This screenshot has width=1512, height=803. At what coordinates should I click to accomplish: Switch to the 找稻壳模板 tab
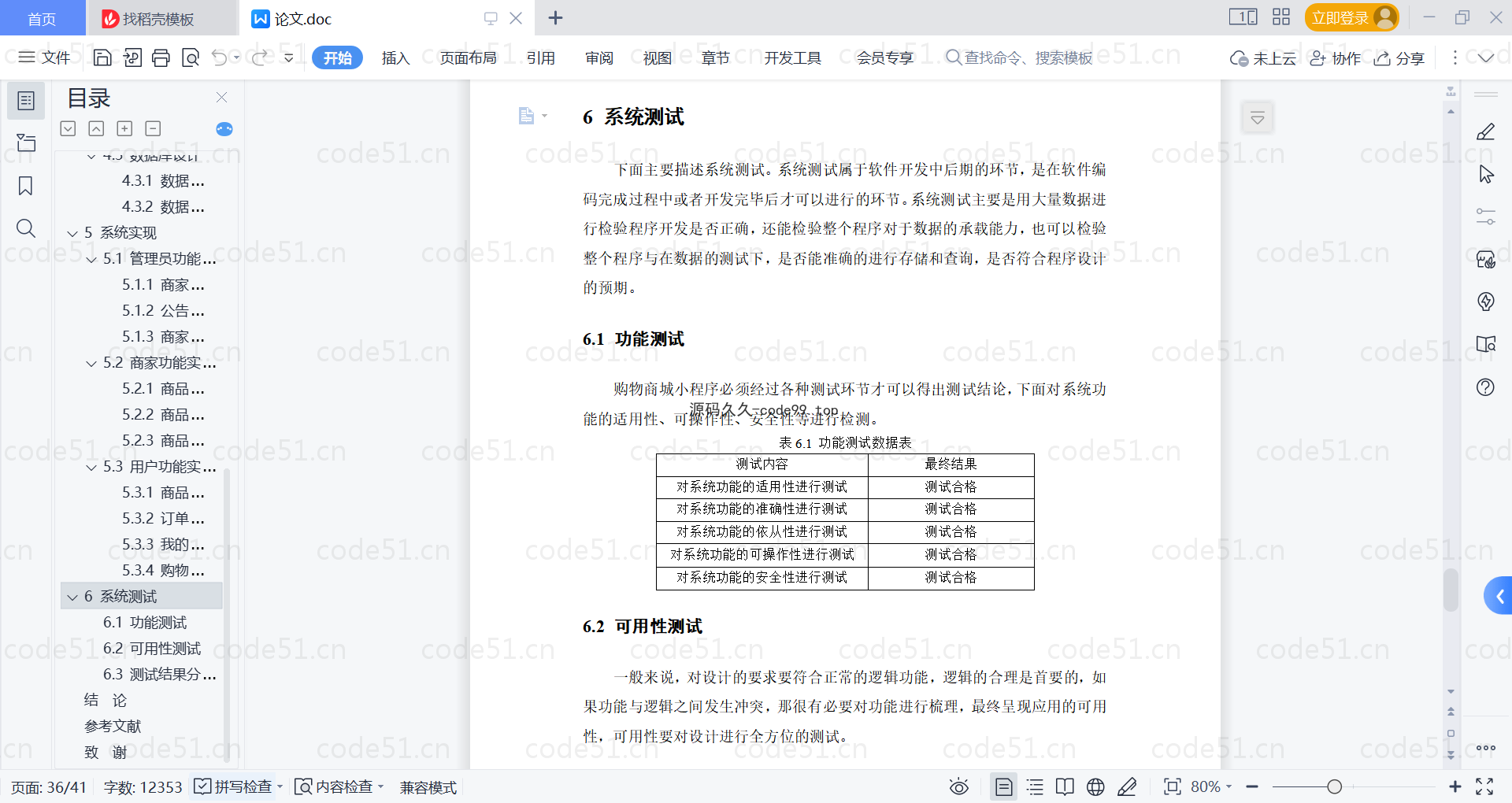[161, 18]
